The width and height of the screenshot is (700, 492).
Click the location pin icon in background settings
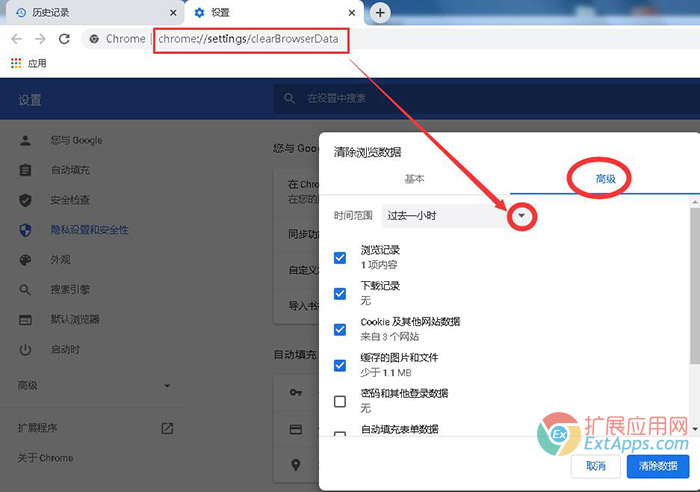(296, 465)
